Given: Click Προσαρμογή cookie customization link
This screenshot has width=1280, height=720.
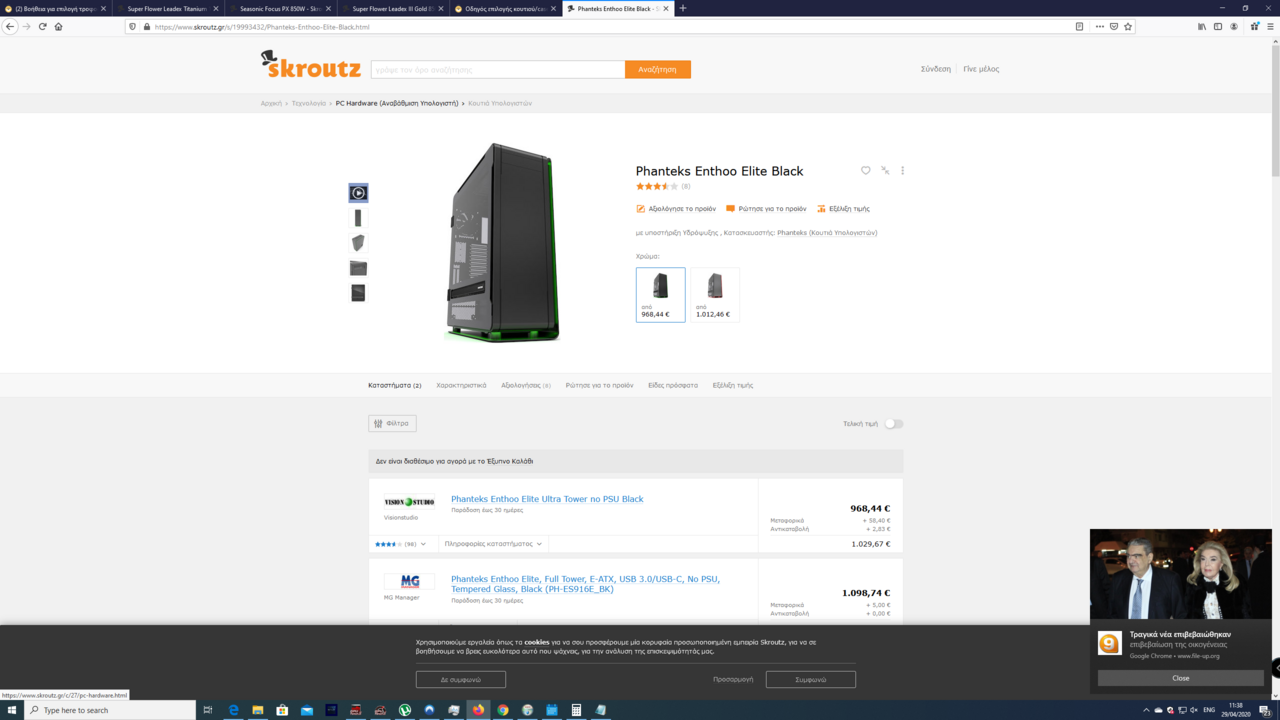Looking at the screenshot, I should pos(733,679).
